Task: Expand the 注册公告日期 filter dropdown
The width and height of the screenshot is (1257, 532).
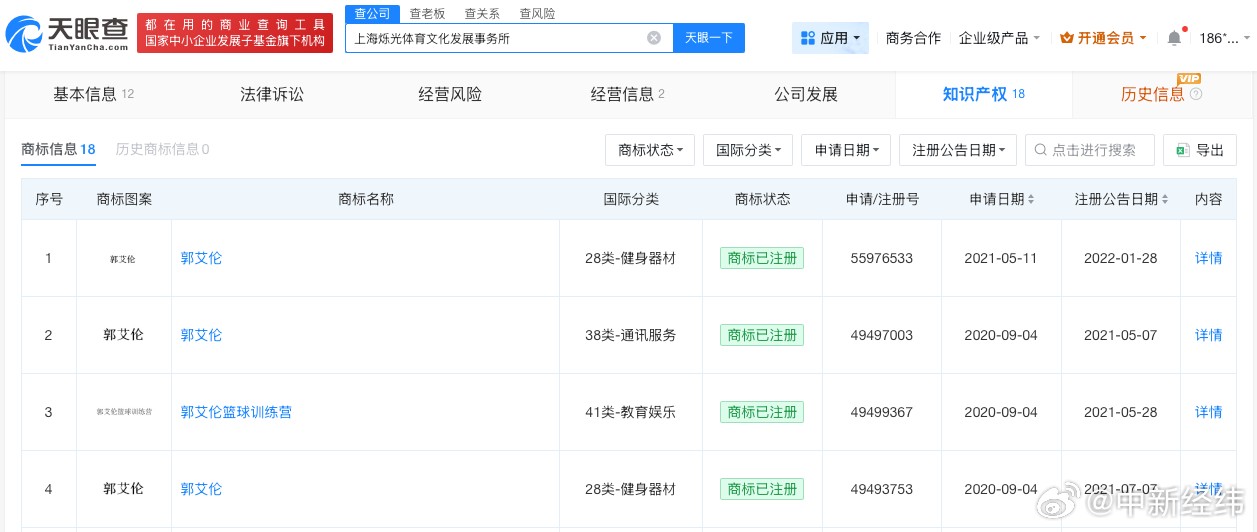Action: [958, 150]
